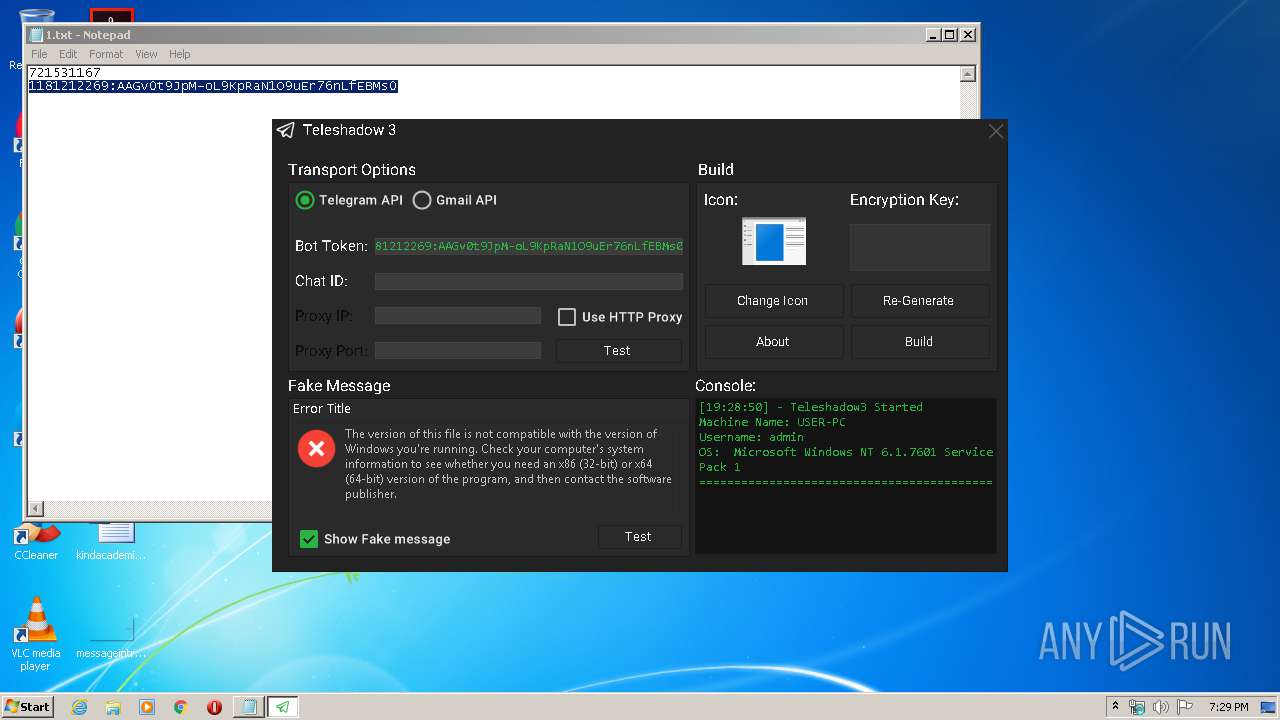This screenshot has width=1280, height=720.
Task: Show hidden tray icons arrow
Action: (1115, 707)
